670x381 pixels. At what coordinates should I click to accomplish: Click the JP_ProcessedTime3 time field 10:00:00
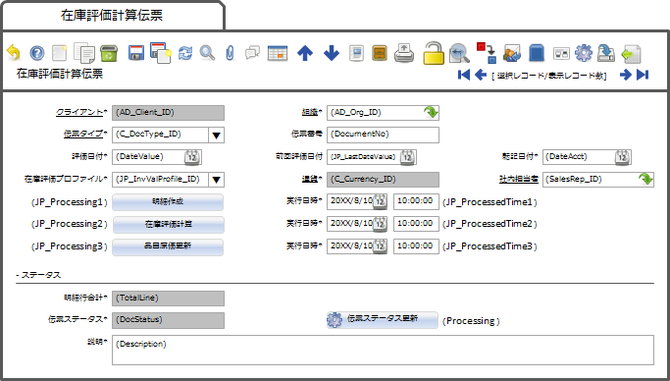[x=416, y=246]
